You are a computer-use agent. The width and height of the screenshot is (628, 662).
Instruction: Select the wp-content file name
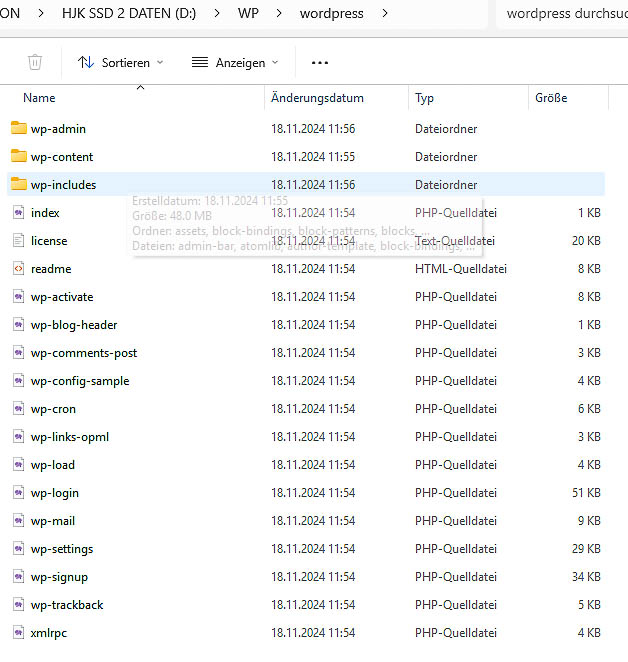click(x=62, y=157)
